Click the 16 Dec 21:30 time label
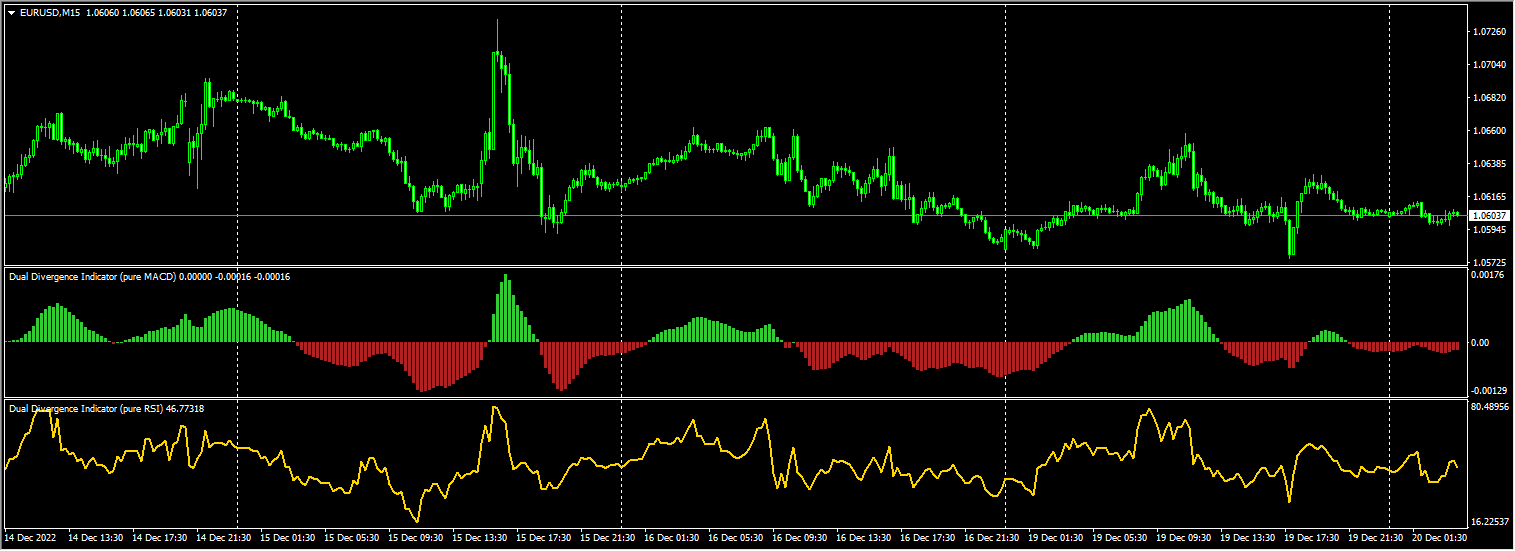Viewport: 1515px width, 551px height. (992, 537)
